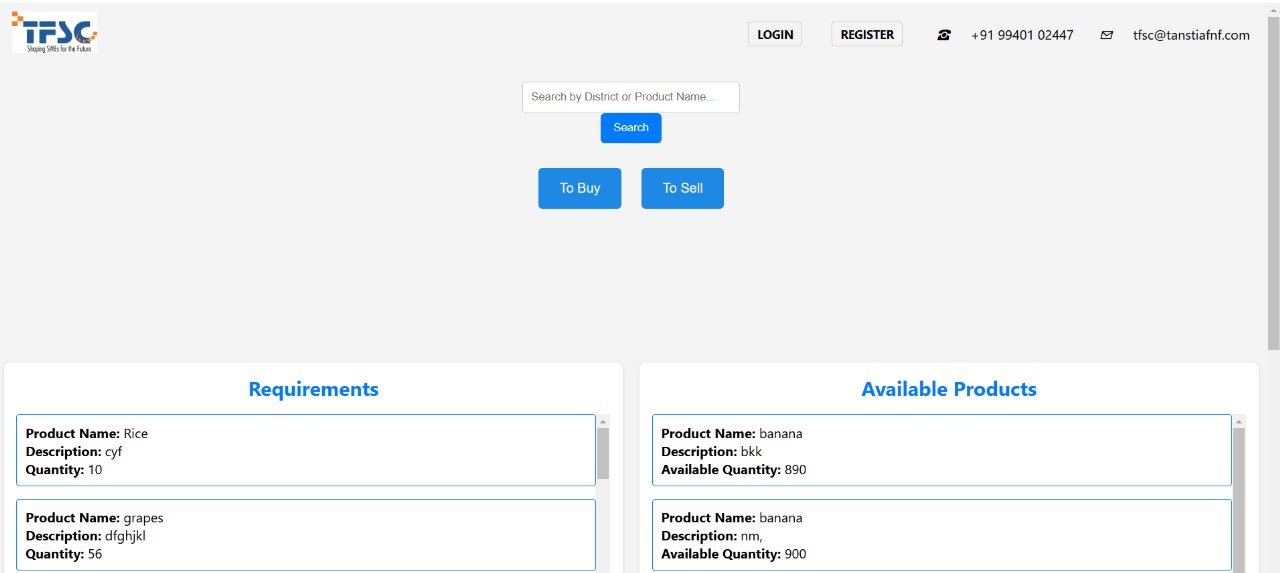The image size is (1280, 573).
Task: Select the To Buy option
Action: [x=579, y=188]
